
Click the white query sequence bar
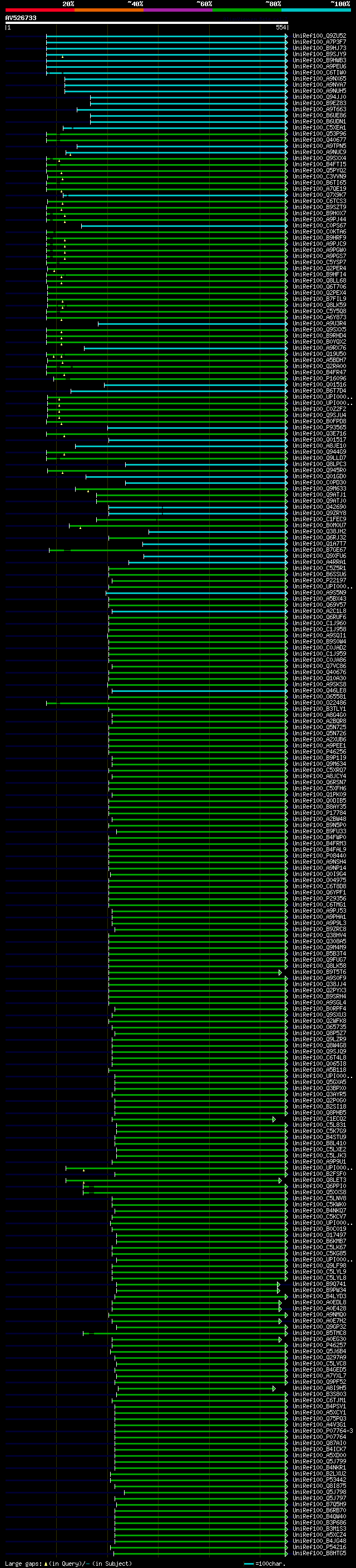147,22
